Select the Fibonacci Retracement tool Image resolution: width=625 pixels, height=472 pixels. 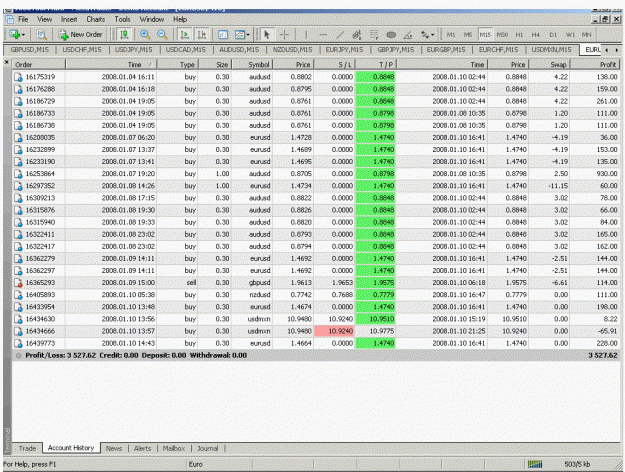(x=373, y=35)
